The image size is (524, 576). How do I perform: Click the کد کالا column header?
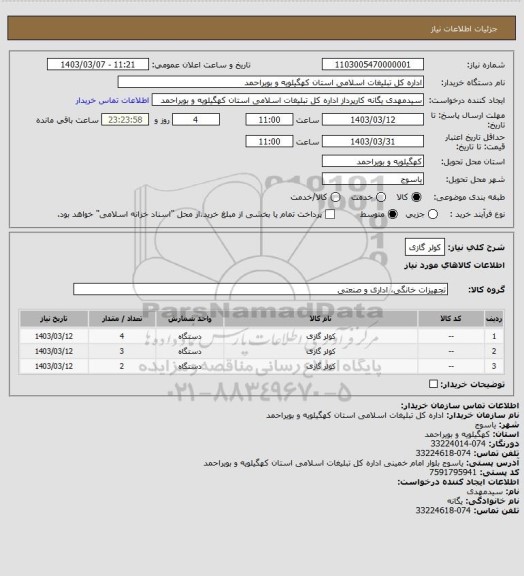click(x=451, y=318)
